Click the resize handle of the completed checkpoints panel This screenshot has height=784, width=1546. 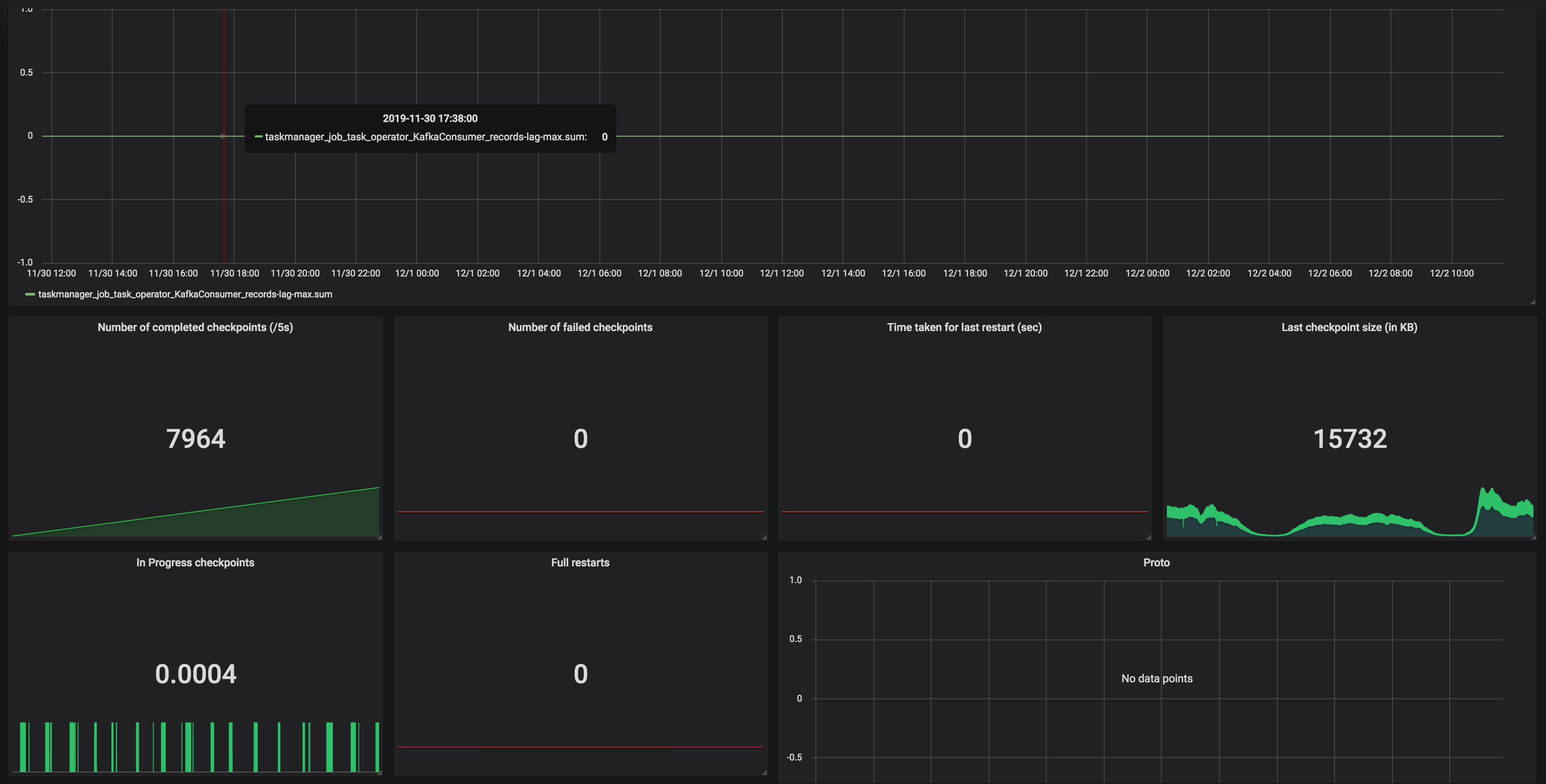click(x=379, y=537)
